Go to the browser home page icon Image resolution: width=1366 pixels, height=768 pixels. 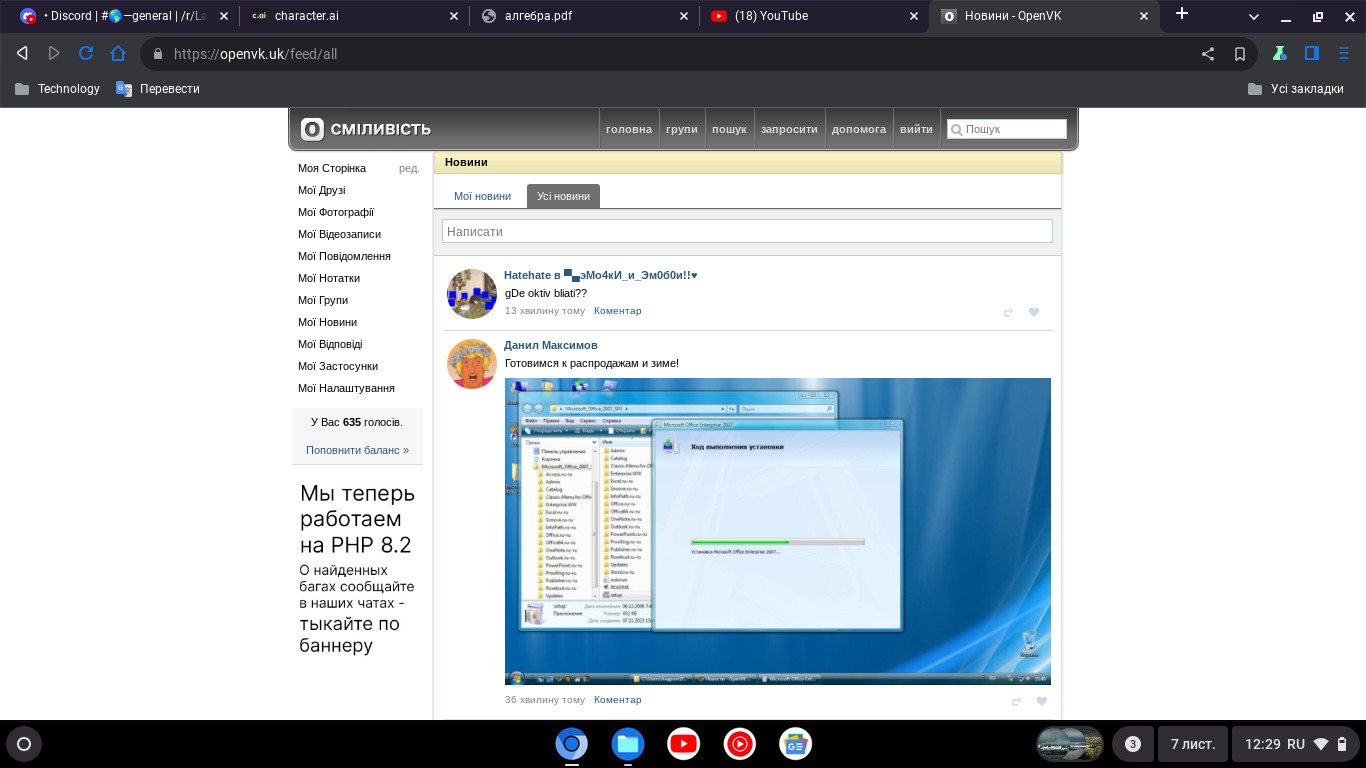118,54
